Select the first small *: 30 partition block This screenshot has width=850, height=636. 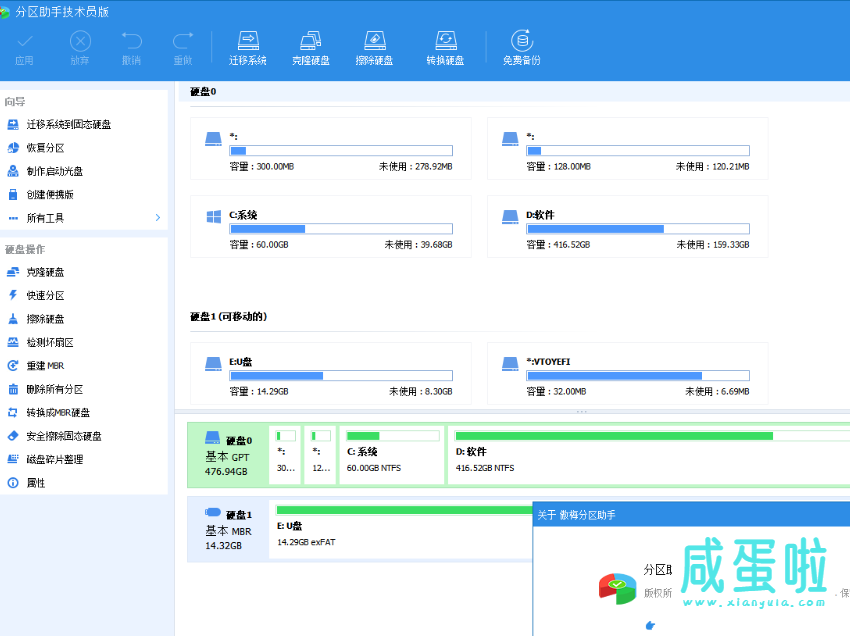286,455
